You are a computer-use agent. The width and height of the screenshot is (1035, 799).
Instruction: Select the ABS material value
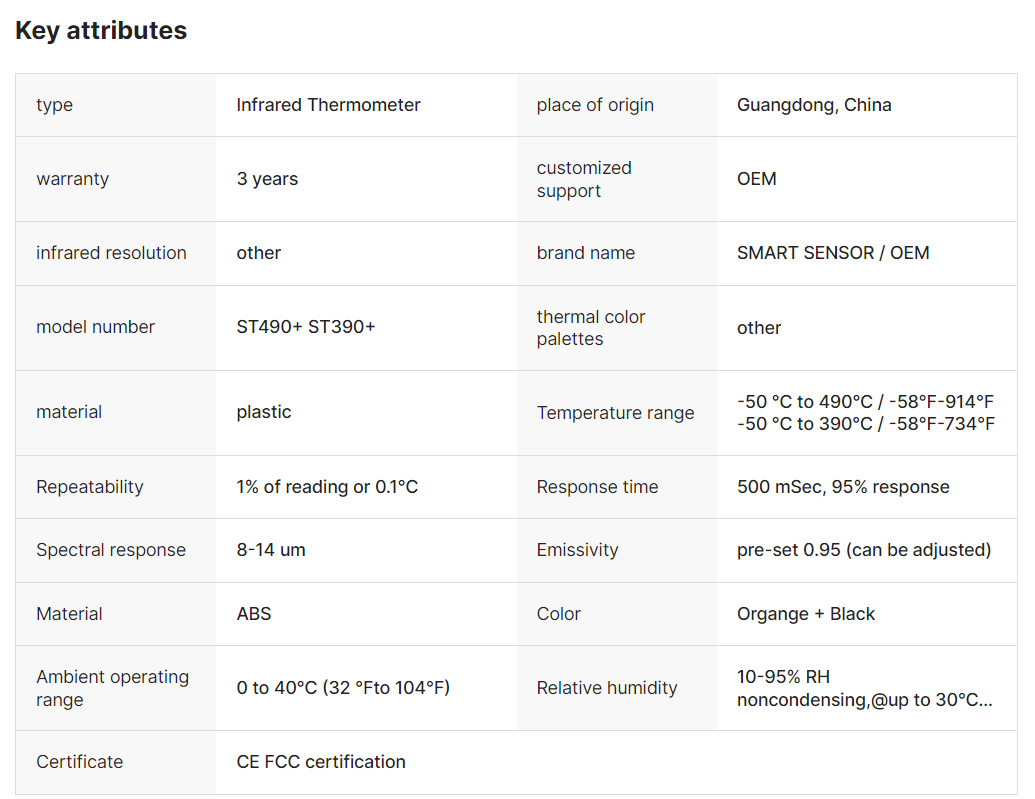click(x=253, y=613)
